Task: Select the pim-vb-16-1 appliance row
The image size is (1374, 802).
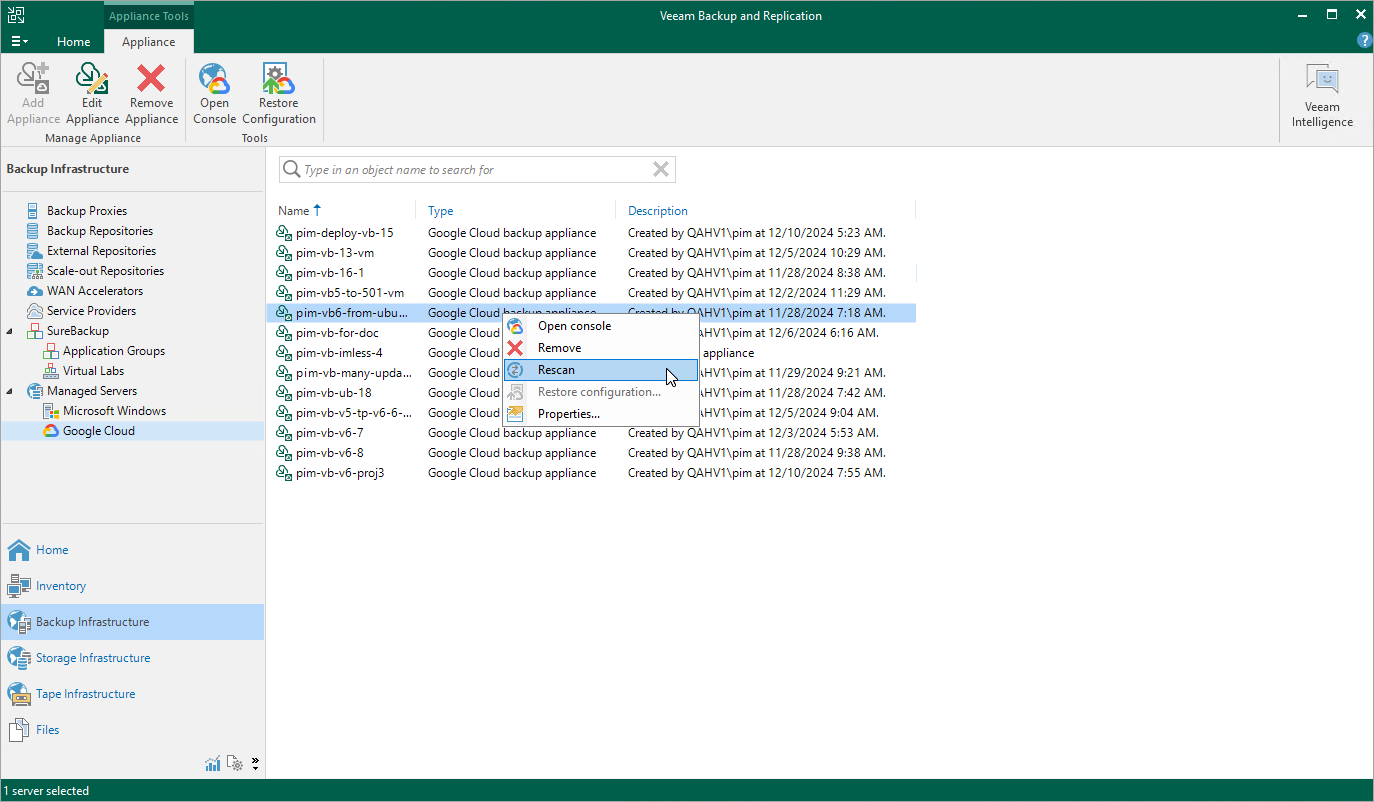Action: point(595,273)
